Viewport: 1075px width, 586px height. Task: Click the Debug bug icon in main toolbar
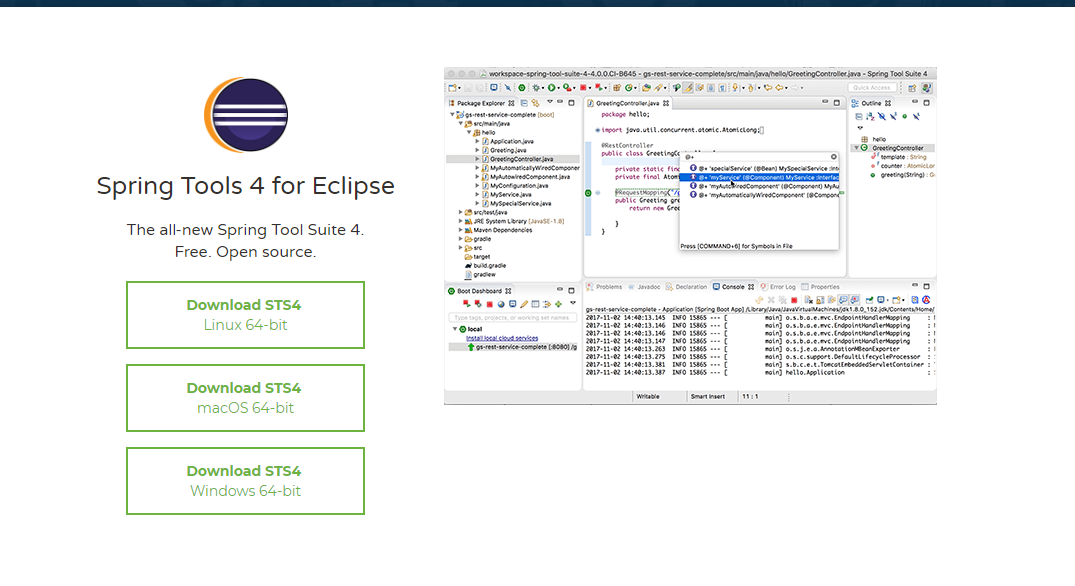coord(536,88)
